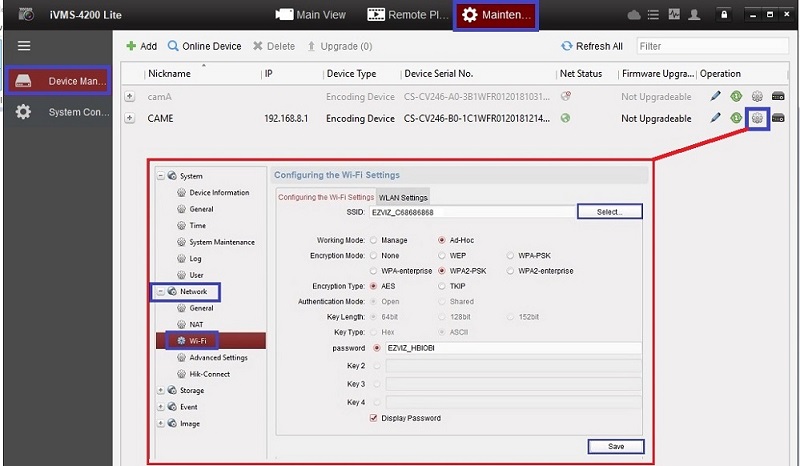Switch to the WLAN Settings tab
The image size is (800, 466).
(402, 197)
